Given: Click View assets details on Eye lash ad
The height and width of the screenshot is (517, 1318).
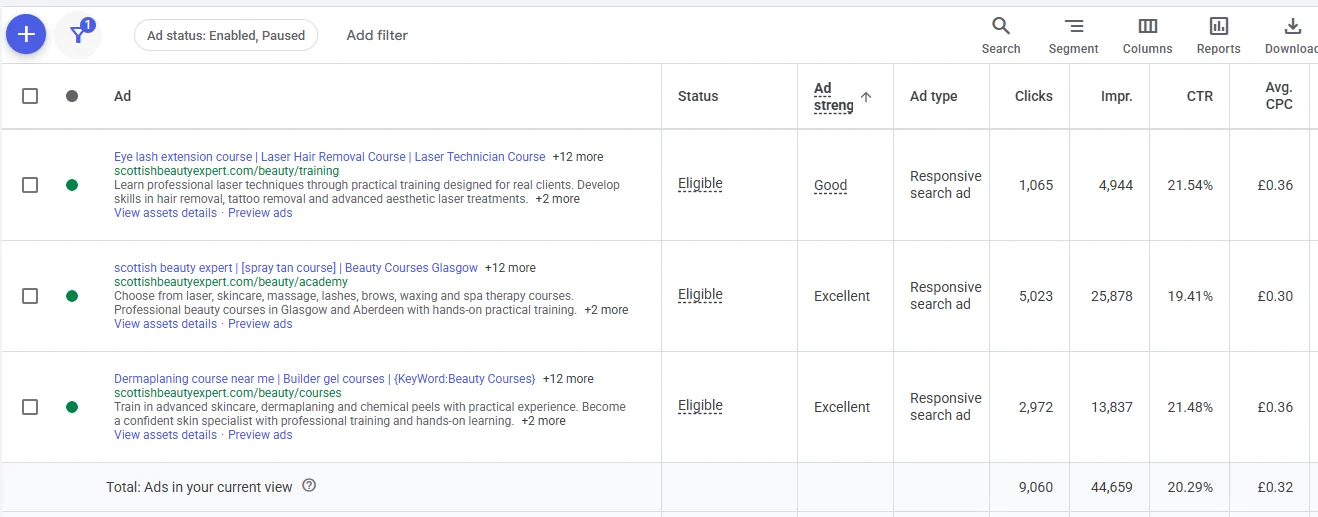Looking at the screenshot, I should pyautogui.click(x=165, y=213).
